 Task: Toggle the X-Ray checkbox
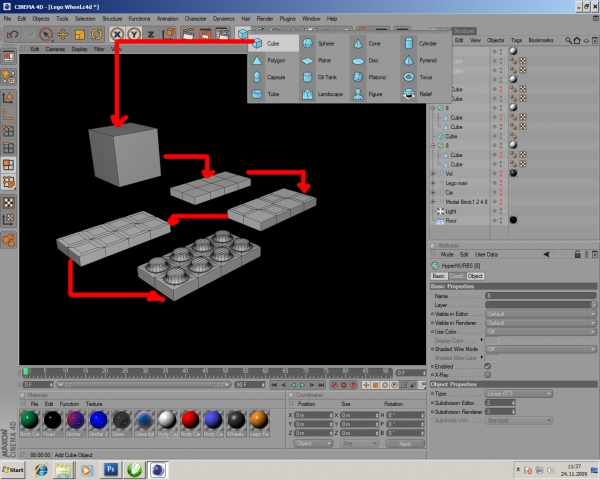488,375
